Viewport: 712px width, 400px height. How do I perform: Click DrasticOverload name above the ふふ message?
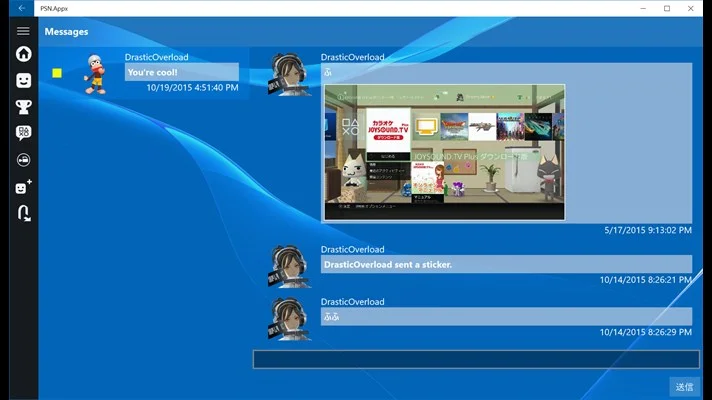[x=352, y=302]
